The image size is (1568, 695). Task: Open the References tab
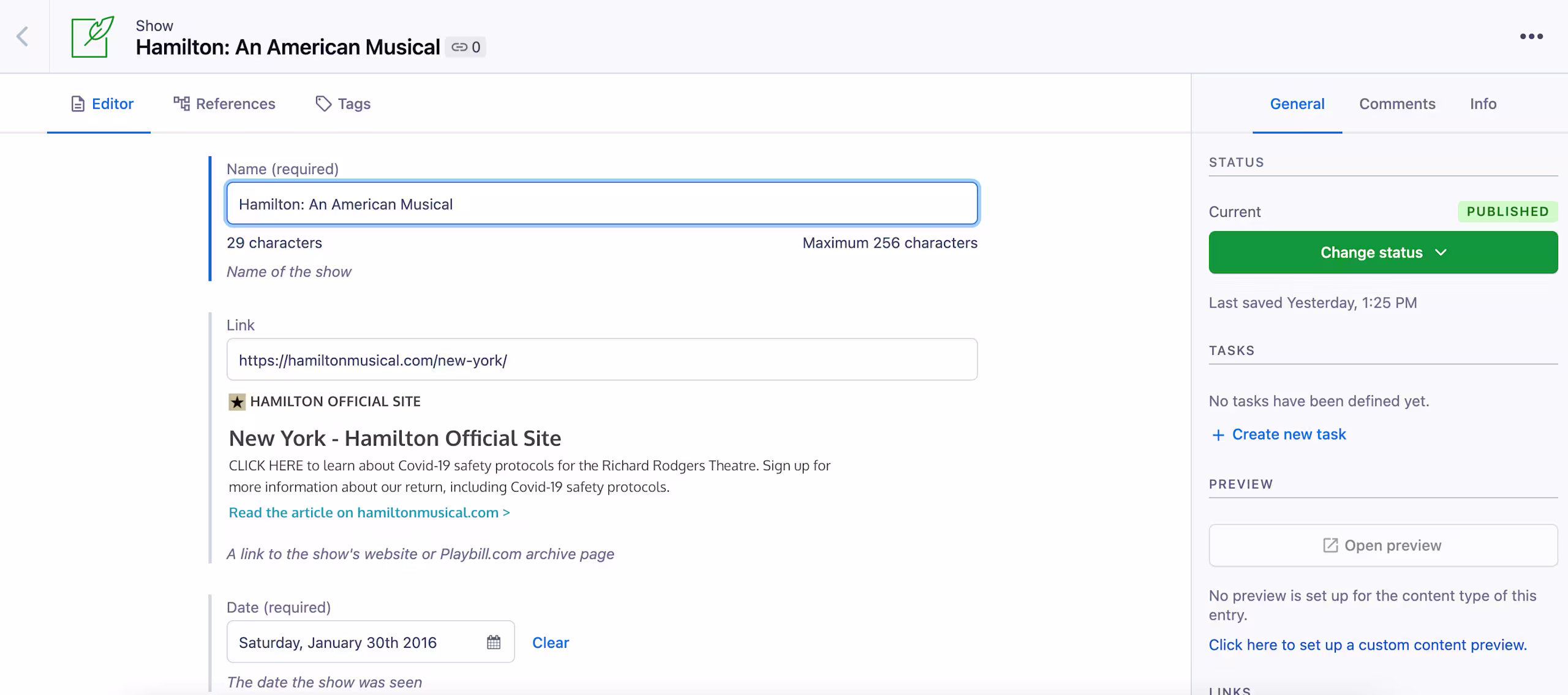pos(224,104)
